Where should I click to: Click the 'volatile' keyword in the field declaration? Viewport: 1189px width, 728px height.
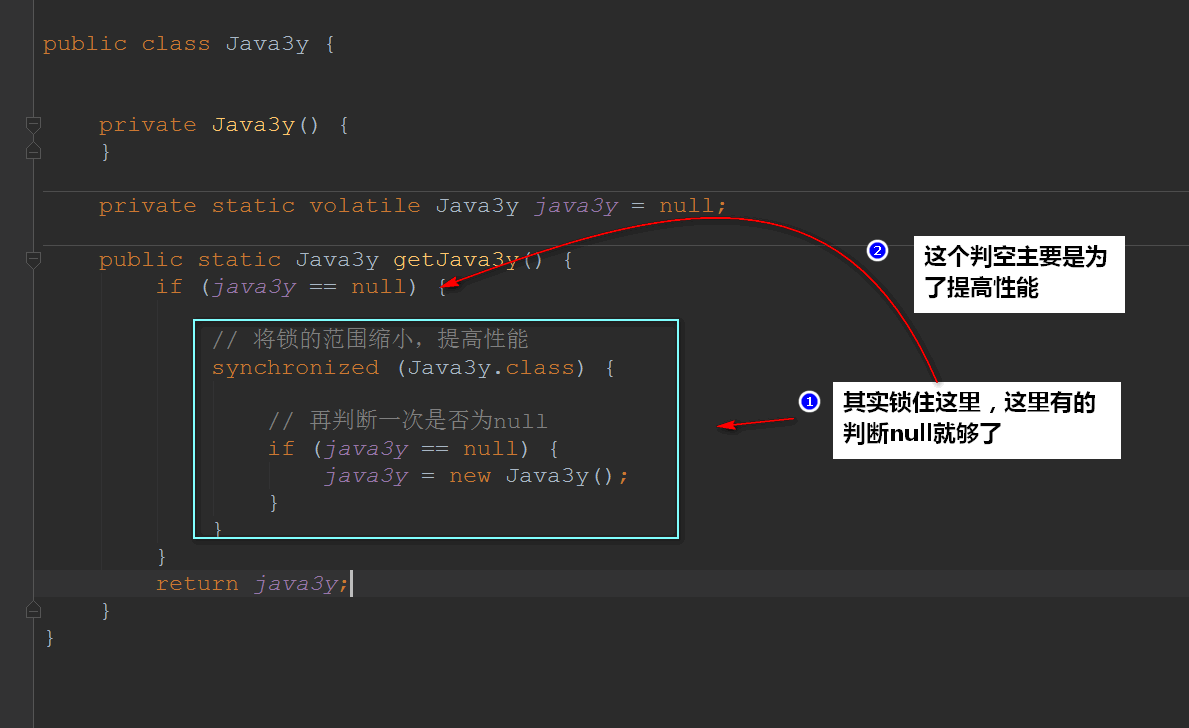point(365,206)
